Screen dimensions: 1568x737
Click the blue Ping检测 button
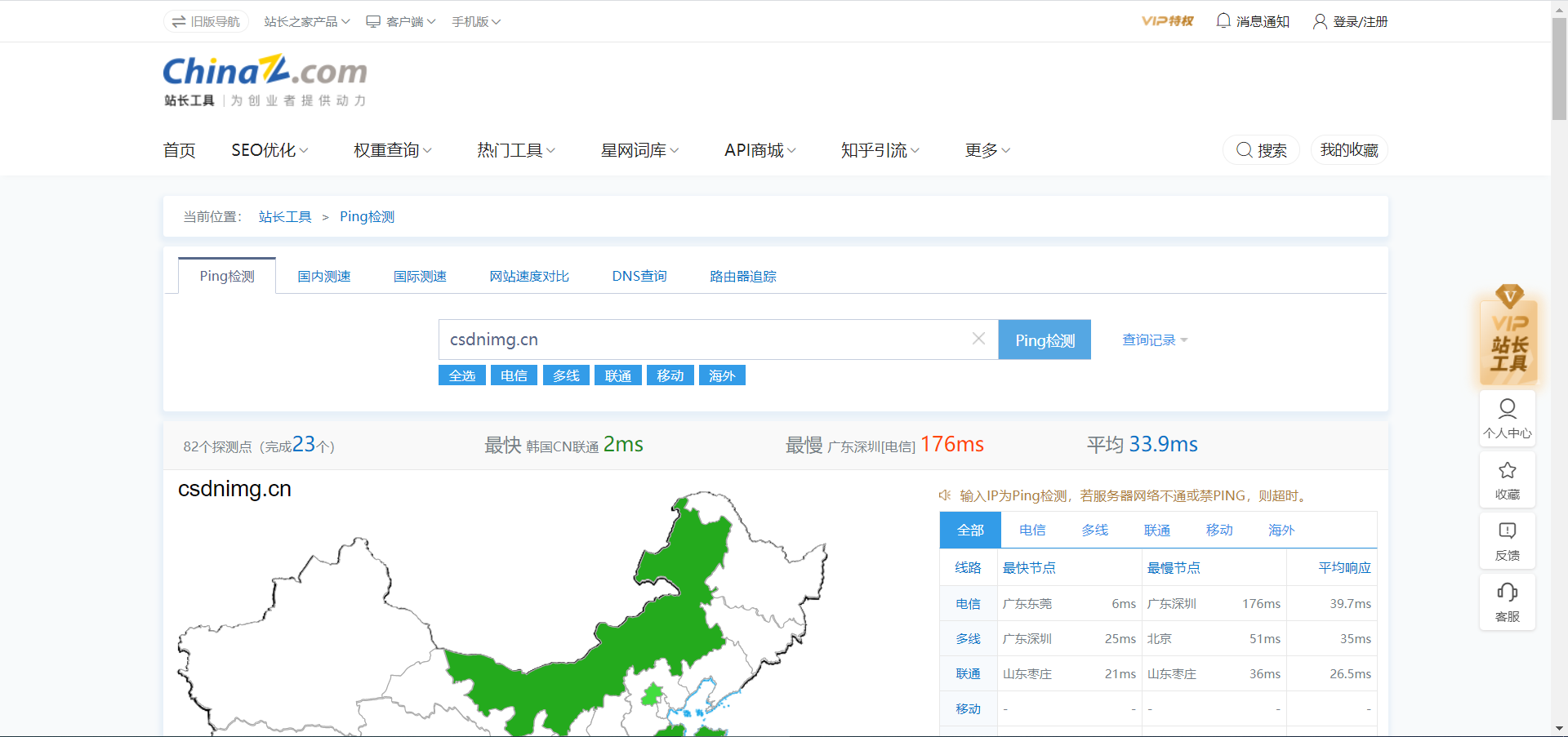(x=1045, y=340)
